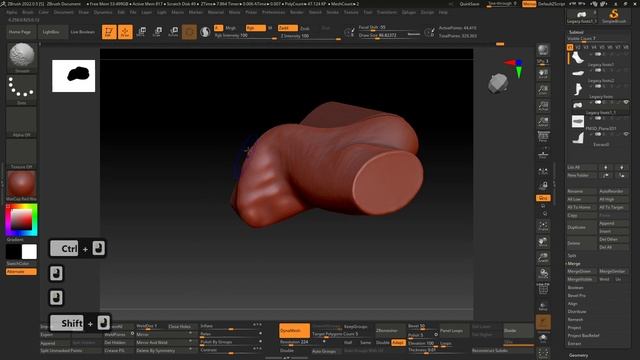The height and width of the screenshot is (360, 640).
Task: Open the Texture Off selector
Action: (22, 154)
